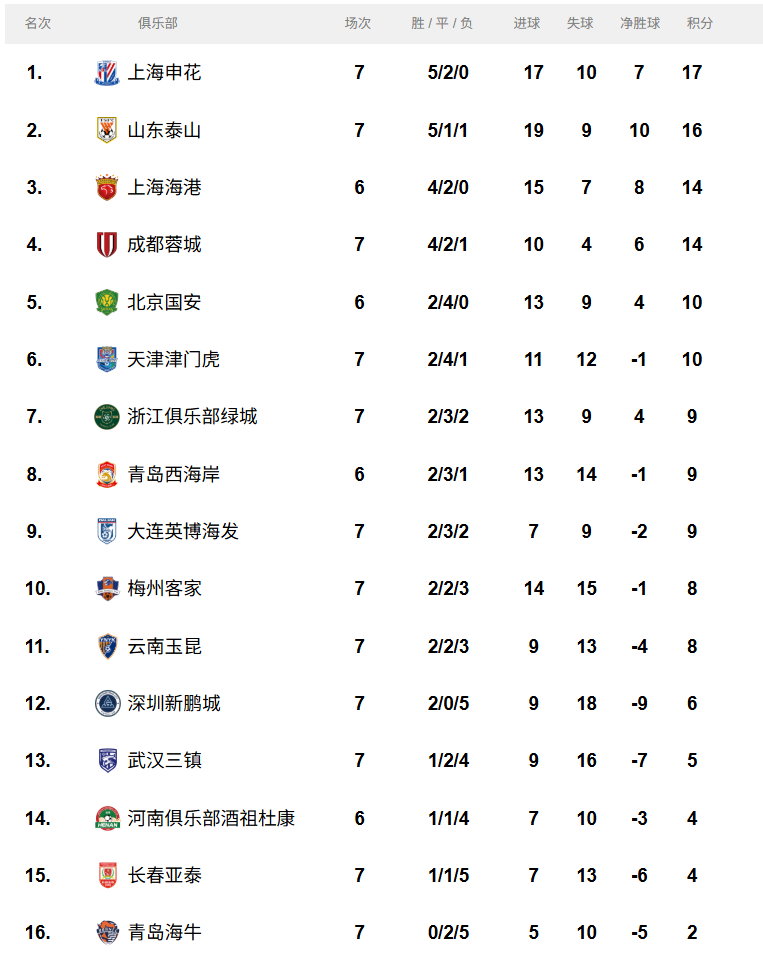This screenshot has width=763, height=973.
Task: Click the Shanghai Port (上海海港) club crest
Action: [x=106, y=188]
